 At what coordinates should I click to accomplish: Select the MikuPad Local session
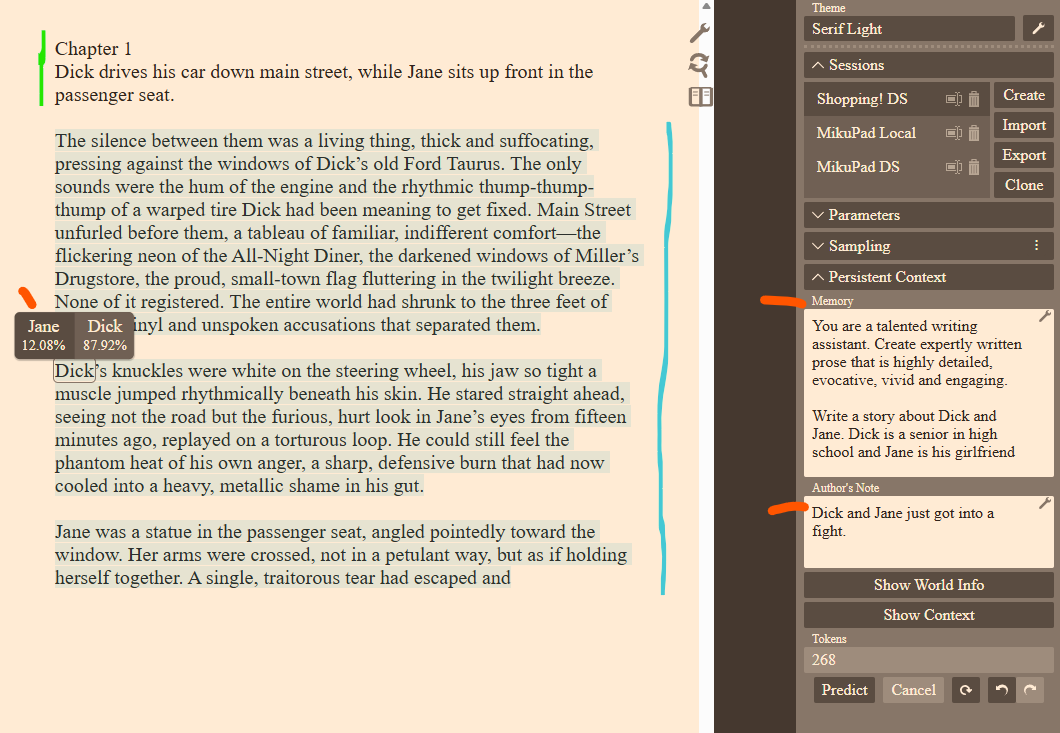tap(866, 133)
